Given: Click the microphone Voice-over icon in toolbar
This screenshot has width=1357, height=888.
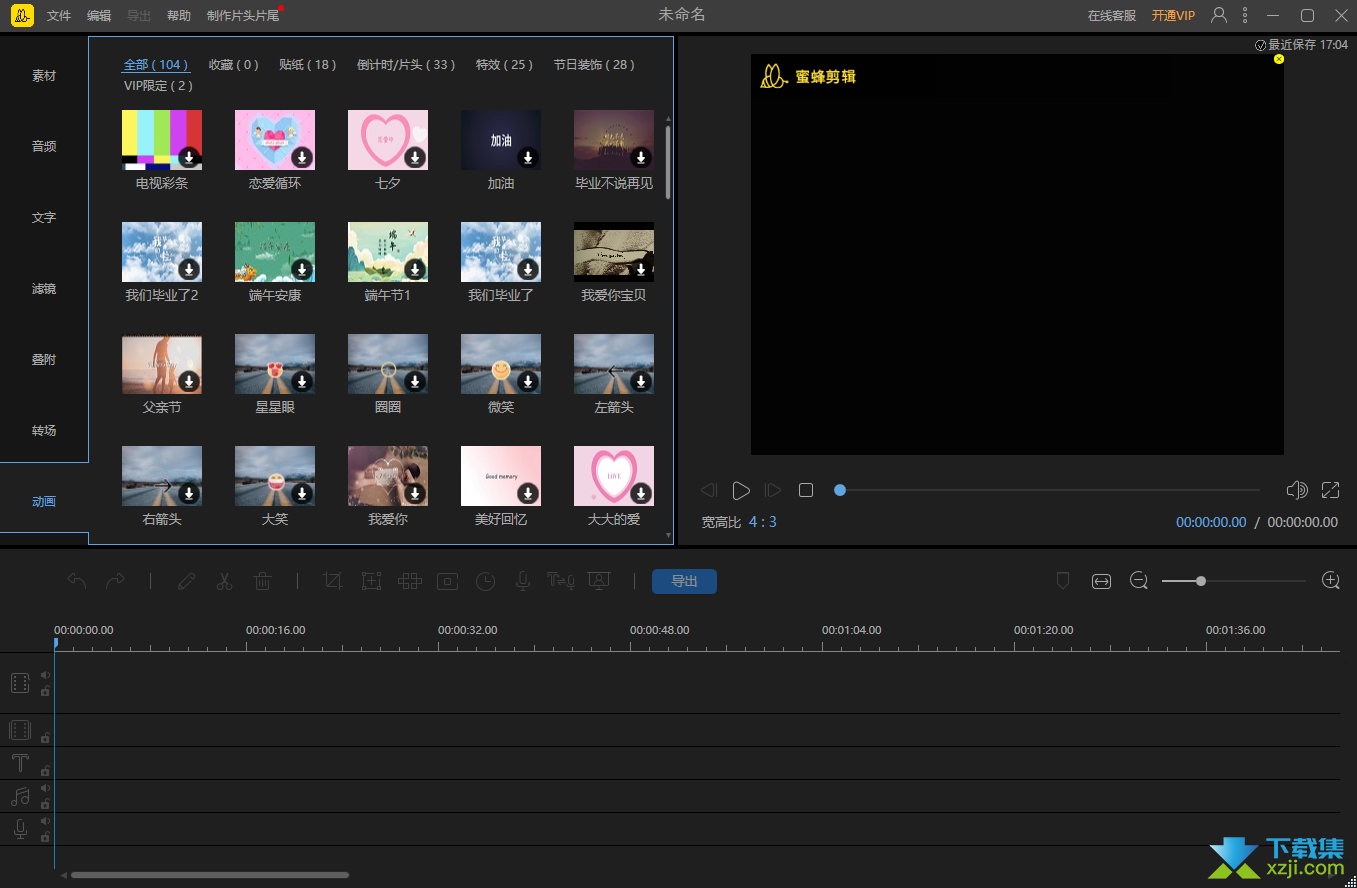Looking at the screenshot, I should tap(522, 581).
